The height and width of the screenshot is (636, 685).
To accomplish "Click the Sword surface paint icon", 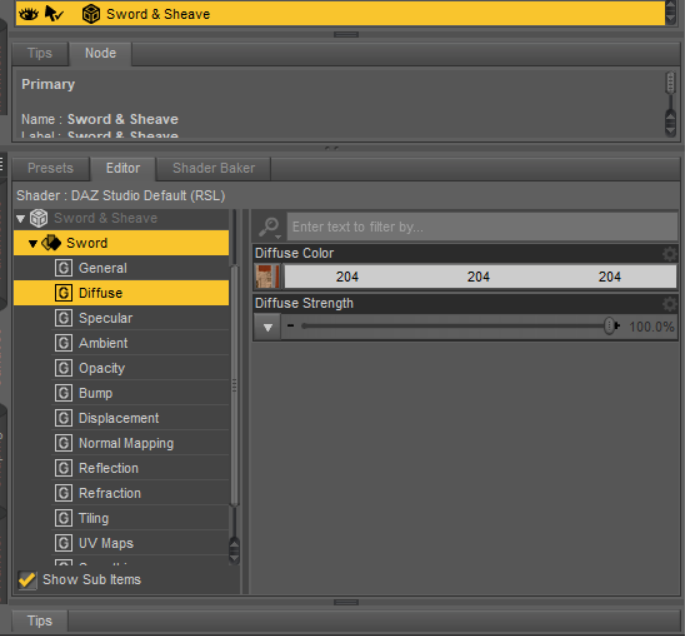I will pyautogui.click(x=51, y=243).
